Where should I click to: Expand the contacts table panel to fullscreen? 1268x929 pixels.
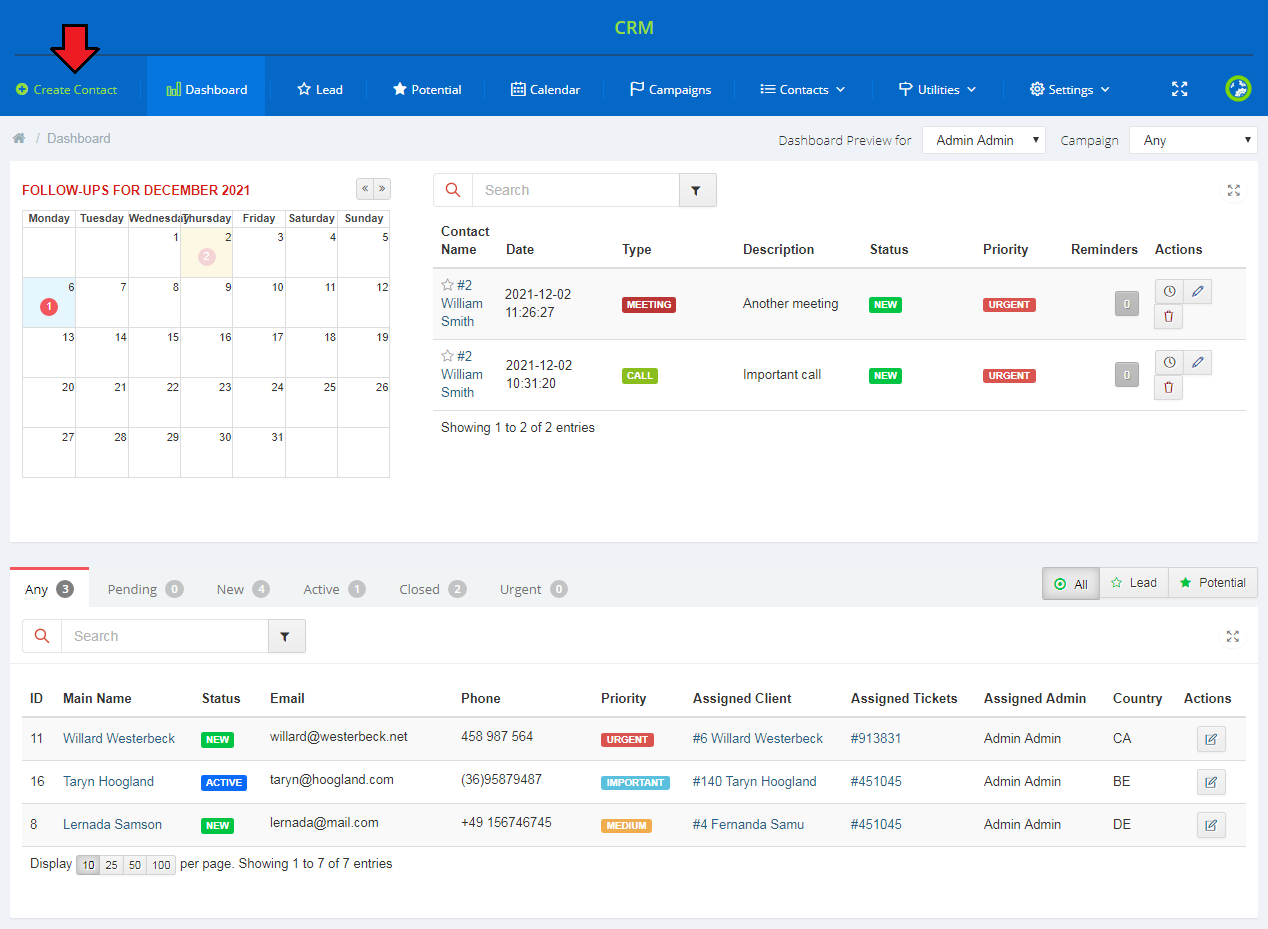(x=1233, y=636)
